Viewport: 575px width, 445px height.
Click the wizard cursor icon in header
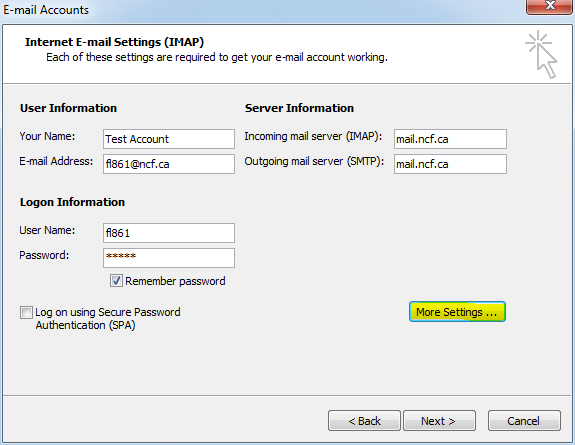[x=541, y=54]
